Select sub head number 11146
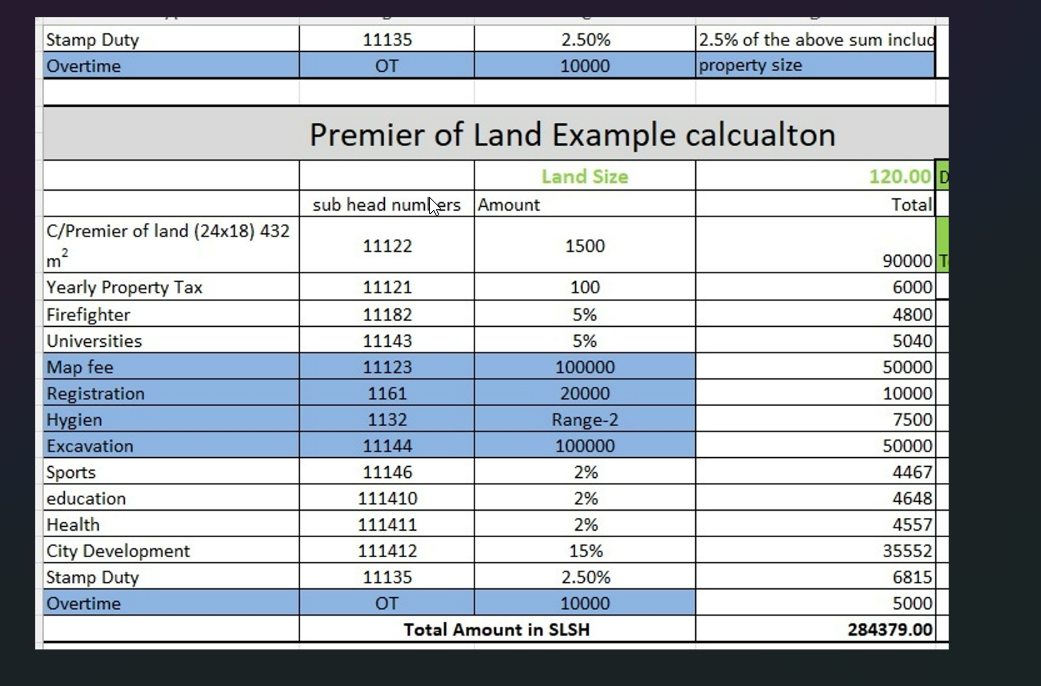 point(387,472)
